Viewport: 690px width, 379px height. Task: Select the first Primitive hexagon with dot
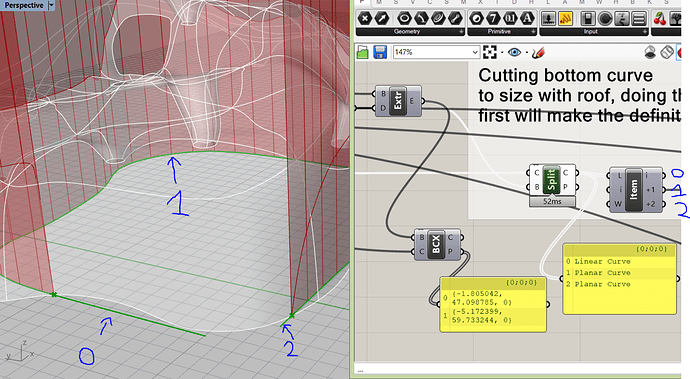477,18
